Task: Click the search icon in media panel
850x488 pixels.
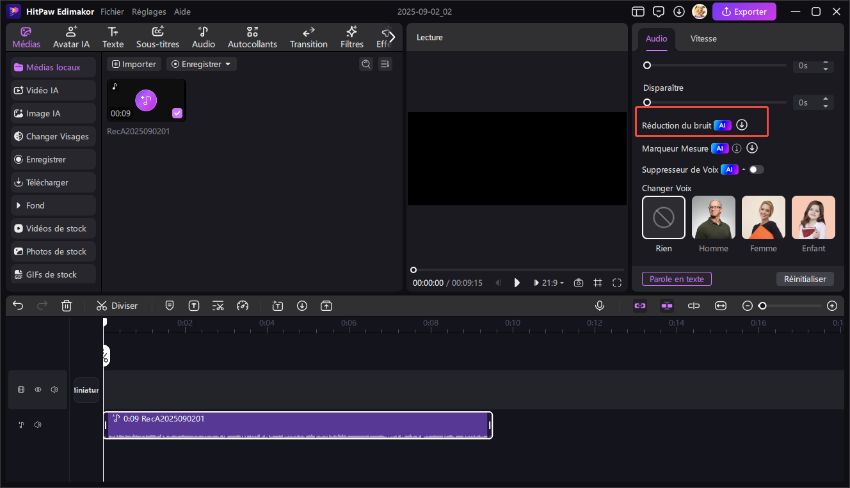Action: (x=366, y=64)
